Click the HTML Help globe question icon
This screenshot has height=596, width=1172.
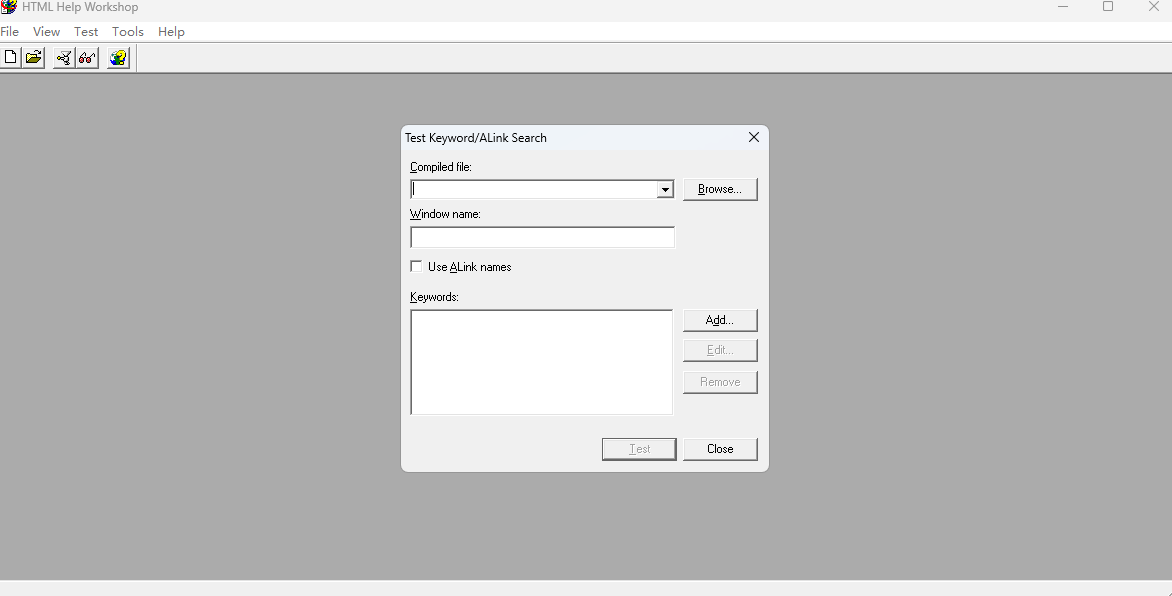pos(118,58)
